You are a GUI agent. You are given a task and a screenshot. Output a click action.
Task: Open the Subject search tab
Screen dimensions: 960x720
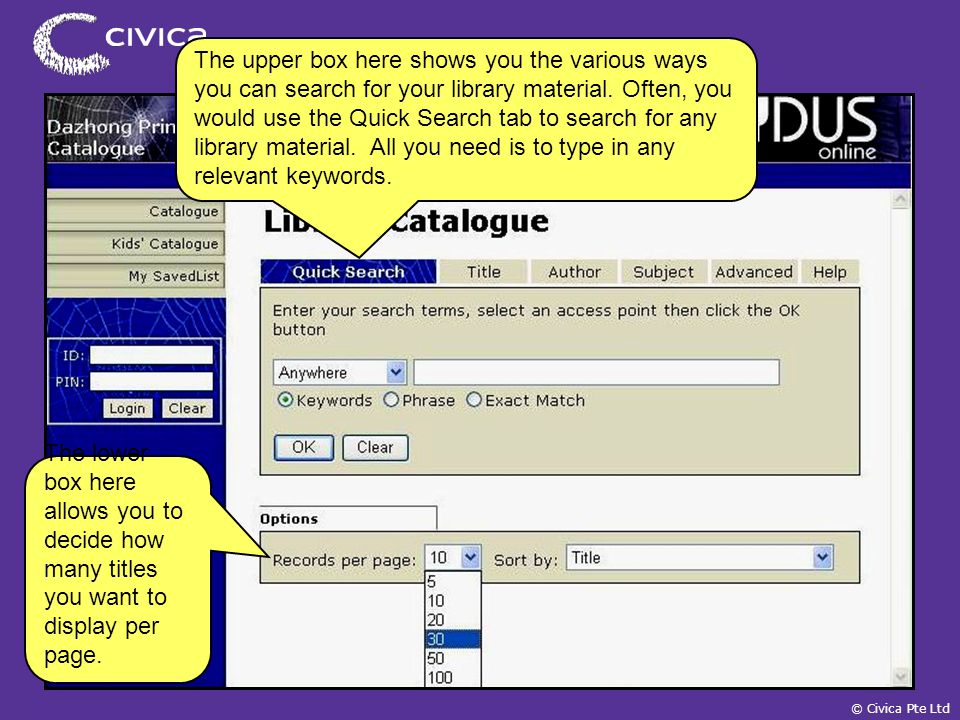click(664, 272)
